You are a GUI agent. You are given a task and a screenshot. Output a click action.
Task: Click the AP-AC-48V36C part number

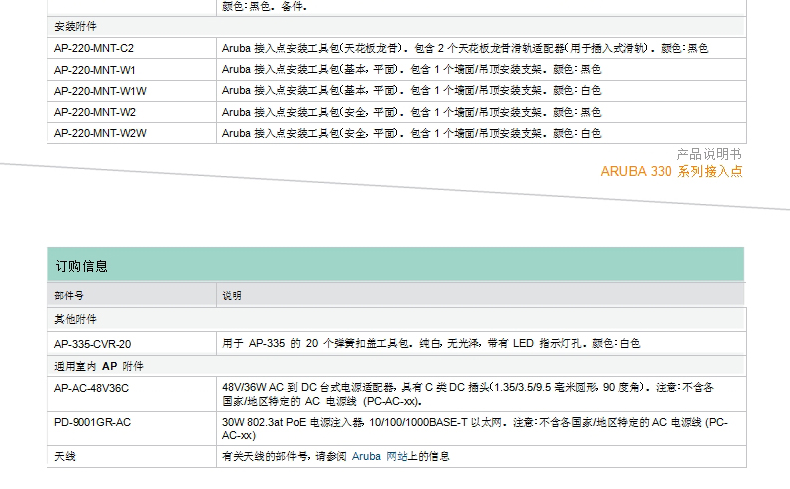[x=91, y=388]
